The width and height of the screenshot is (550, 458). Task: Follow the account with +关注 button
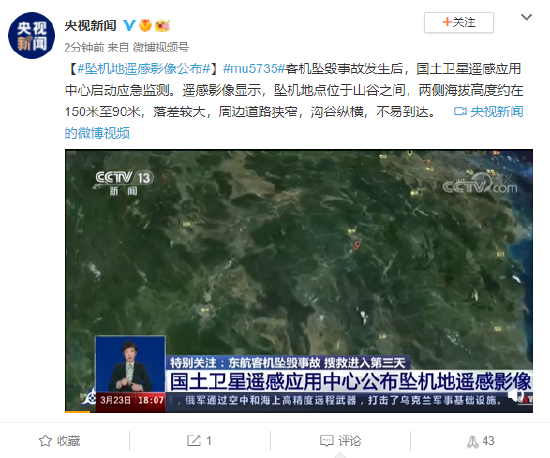[x=459, y=22]
